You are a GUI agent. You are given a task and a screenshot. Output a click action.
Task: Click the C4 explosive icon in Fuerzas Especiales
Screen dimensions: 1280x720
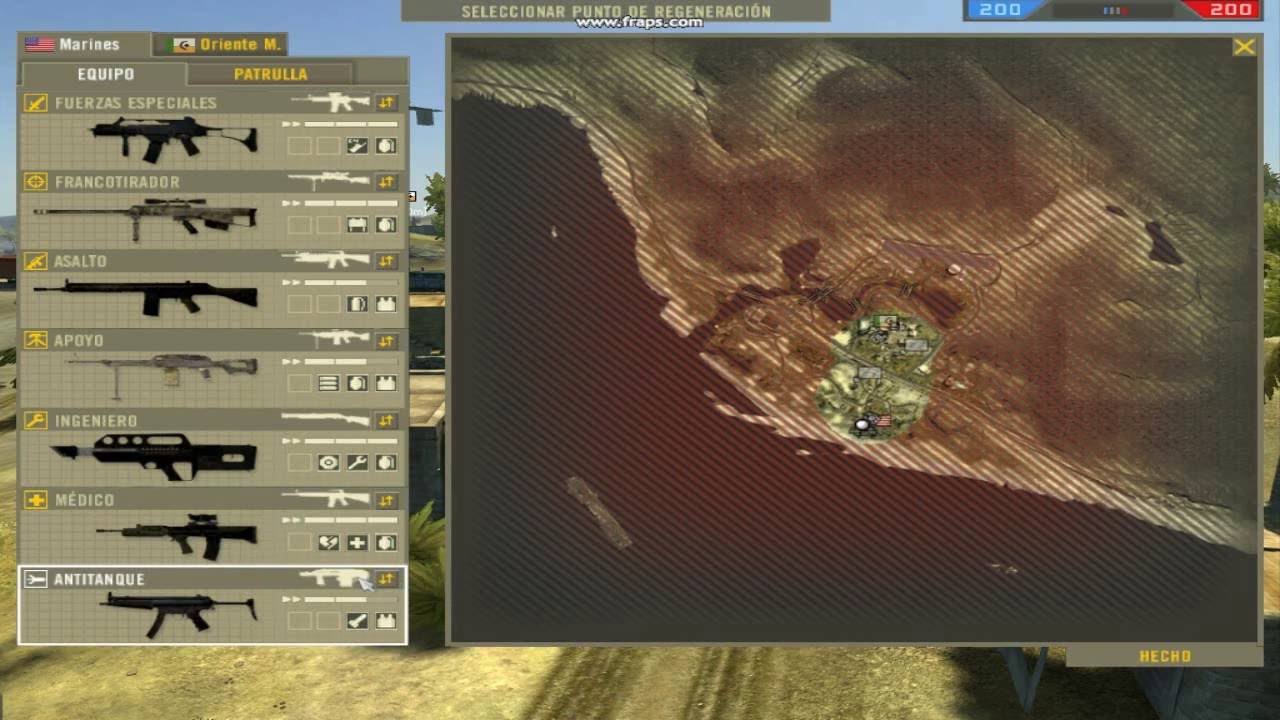357,146
